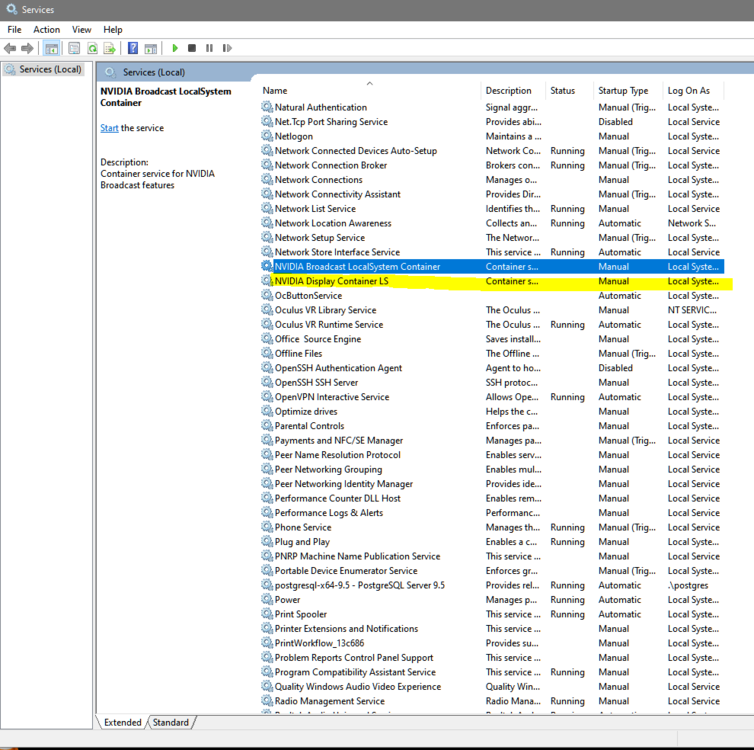This screenshot has height=750, width=754.
Task: Click the Start the service link
Action: coord(109,128)
